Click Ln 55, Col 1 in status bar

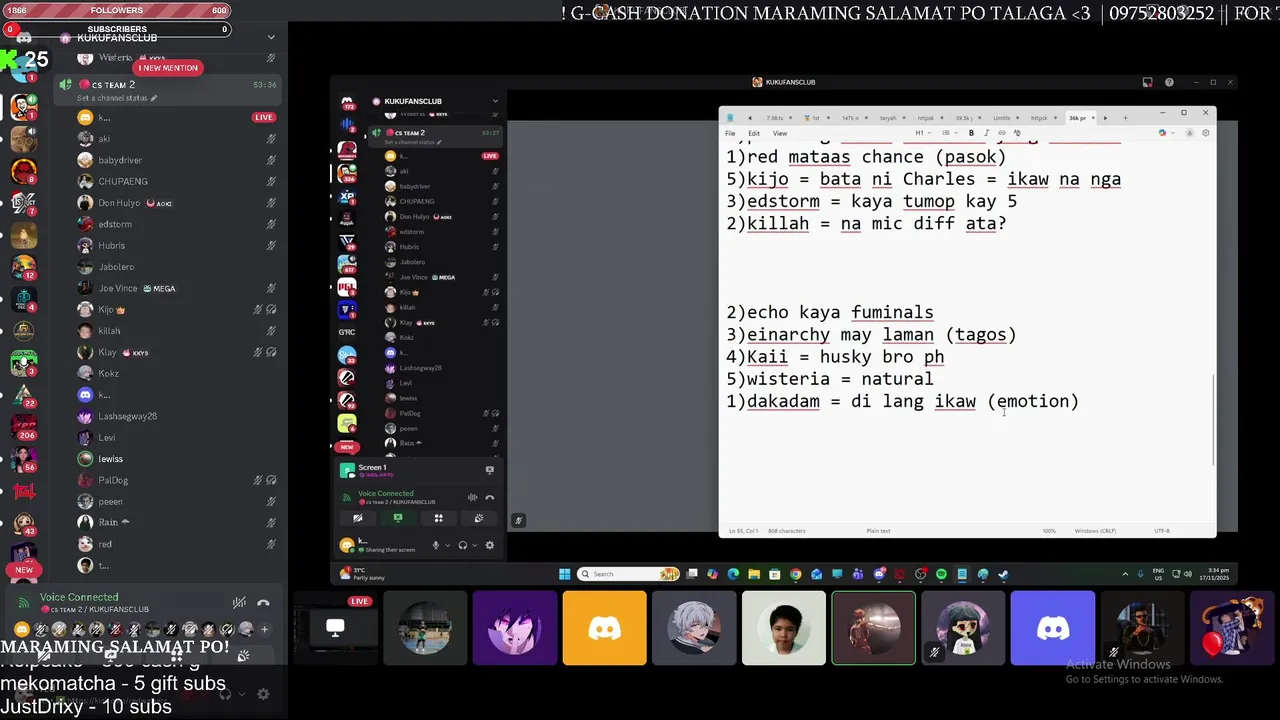(x=744, y=531)
